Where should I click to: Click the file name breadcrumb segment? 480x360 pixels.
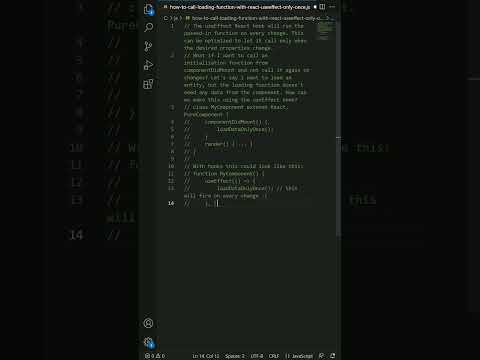pos(257,18)
